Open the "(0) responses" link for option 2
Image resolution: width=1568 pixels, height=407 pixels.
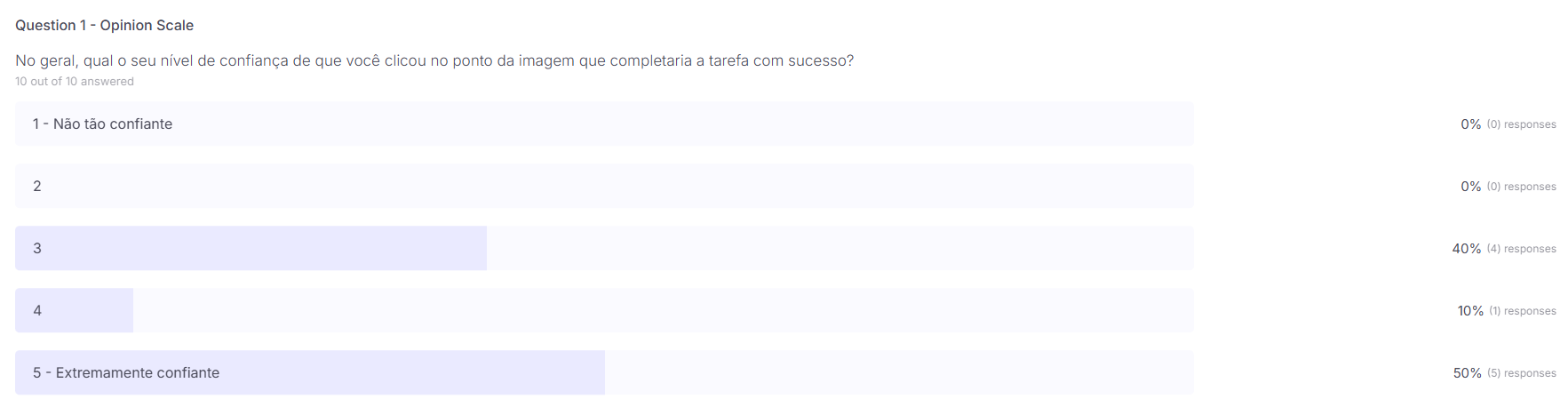tap(1521, 187)
